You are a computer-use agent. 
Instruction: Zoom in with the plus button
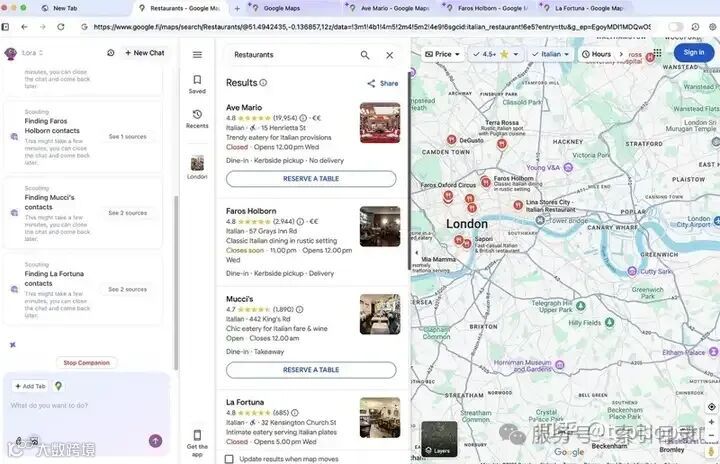[711, 422]
